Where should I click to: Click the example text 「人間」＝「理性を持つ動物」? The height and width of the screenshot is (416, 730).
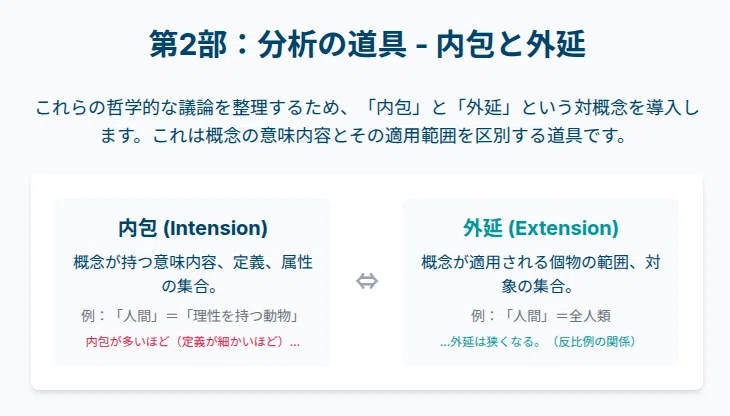click(207, 316)
